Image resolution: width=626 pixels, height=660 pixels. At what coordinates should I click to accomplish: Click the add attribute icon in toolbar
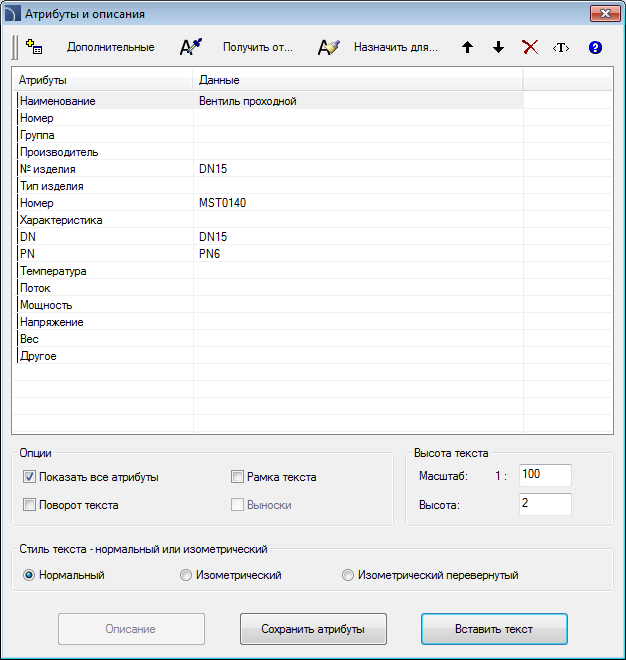(34, 47)
